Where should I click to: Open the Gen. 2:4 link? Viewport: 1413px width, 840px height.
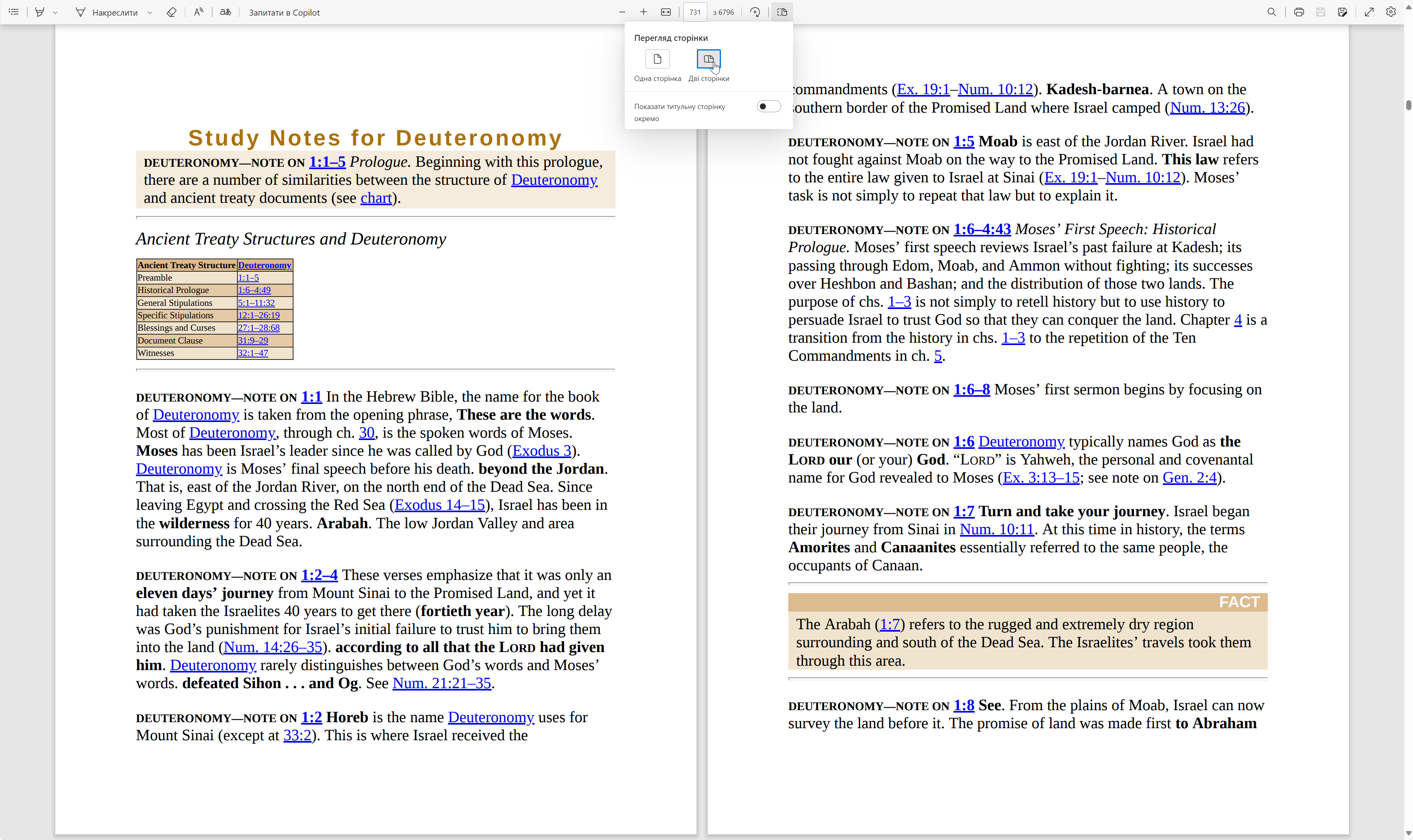point(1189,478)
